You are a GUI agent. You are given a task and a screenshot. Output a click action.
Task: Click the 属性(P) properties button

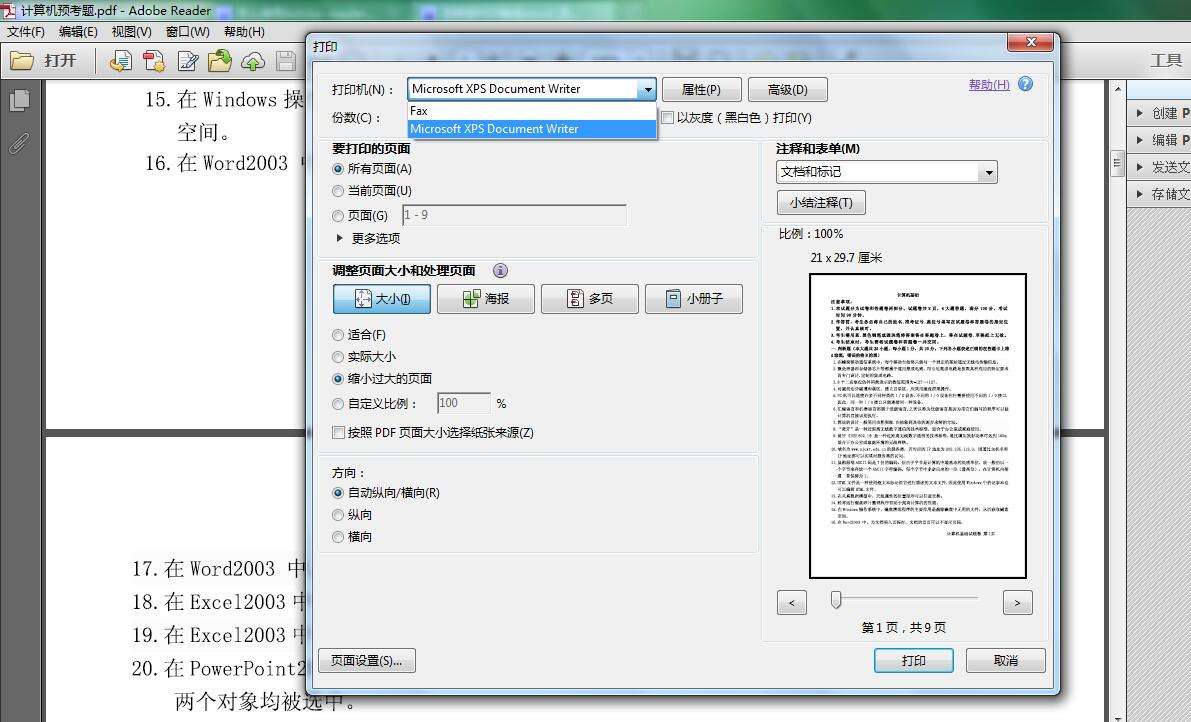point(702,90)
